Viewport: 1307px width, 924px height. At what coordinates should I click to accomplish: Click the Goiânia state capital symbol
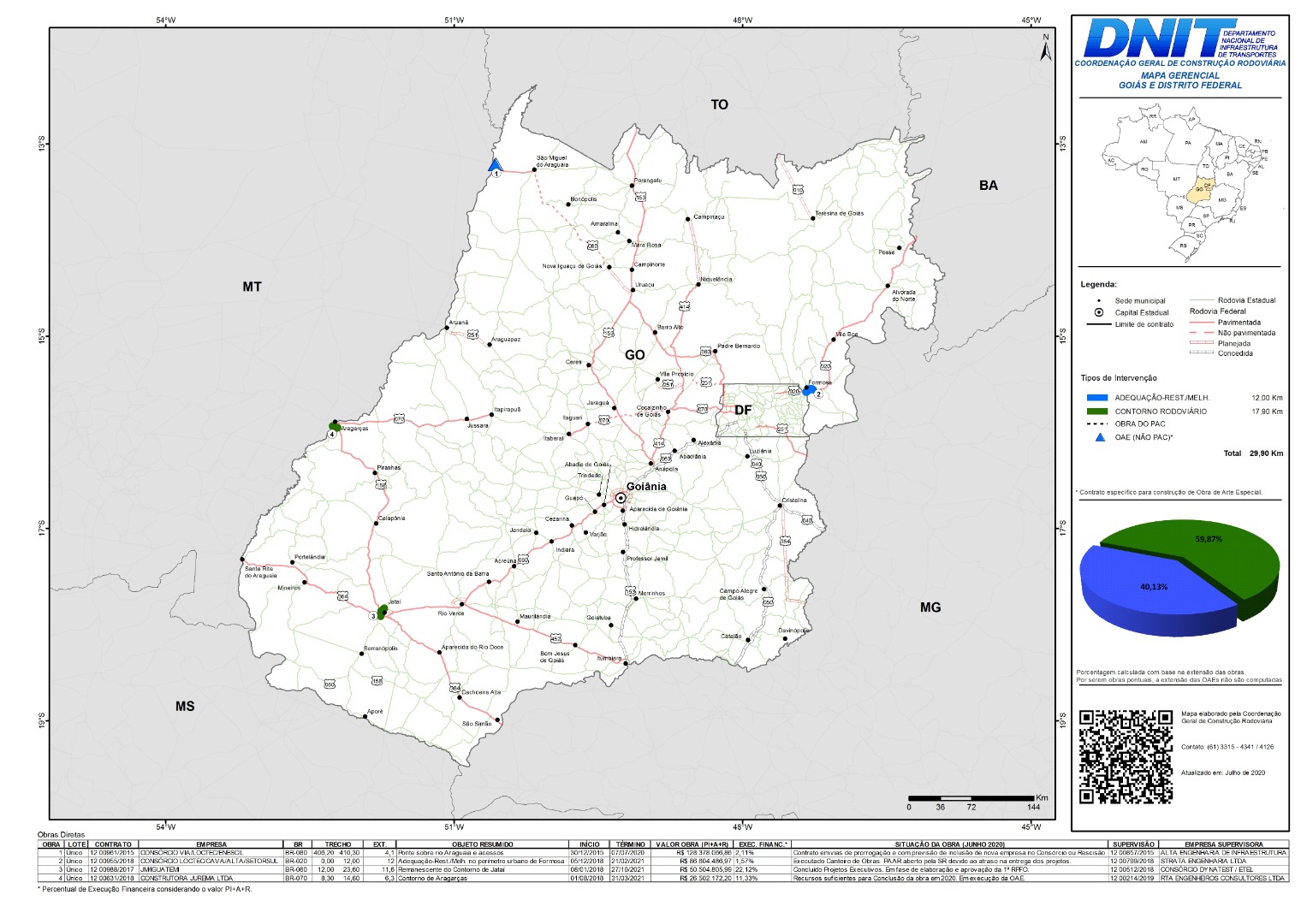[620, 497]
